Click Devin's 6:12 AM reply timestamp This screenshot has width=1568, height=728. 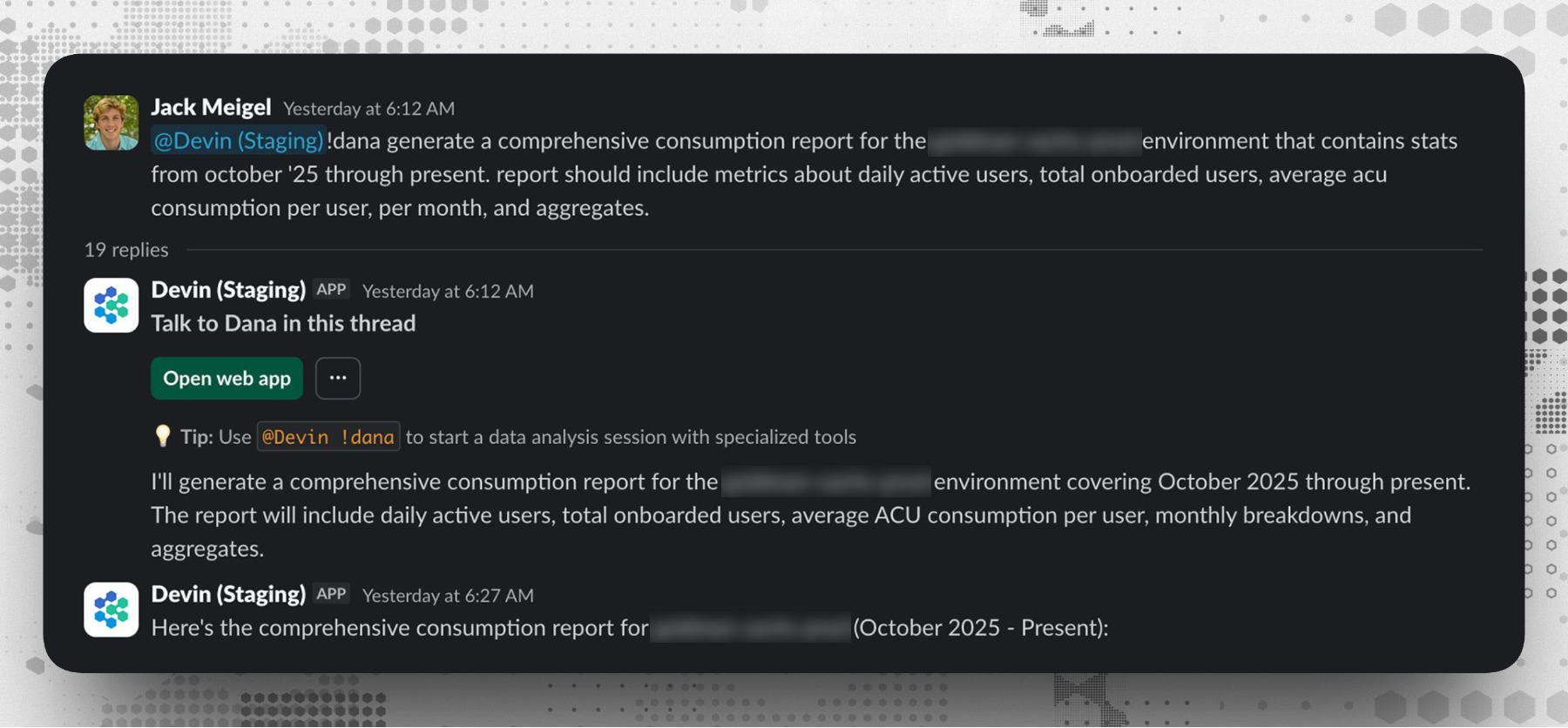[448, 292]
